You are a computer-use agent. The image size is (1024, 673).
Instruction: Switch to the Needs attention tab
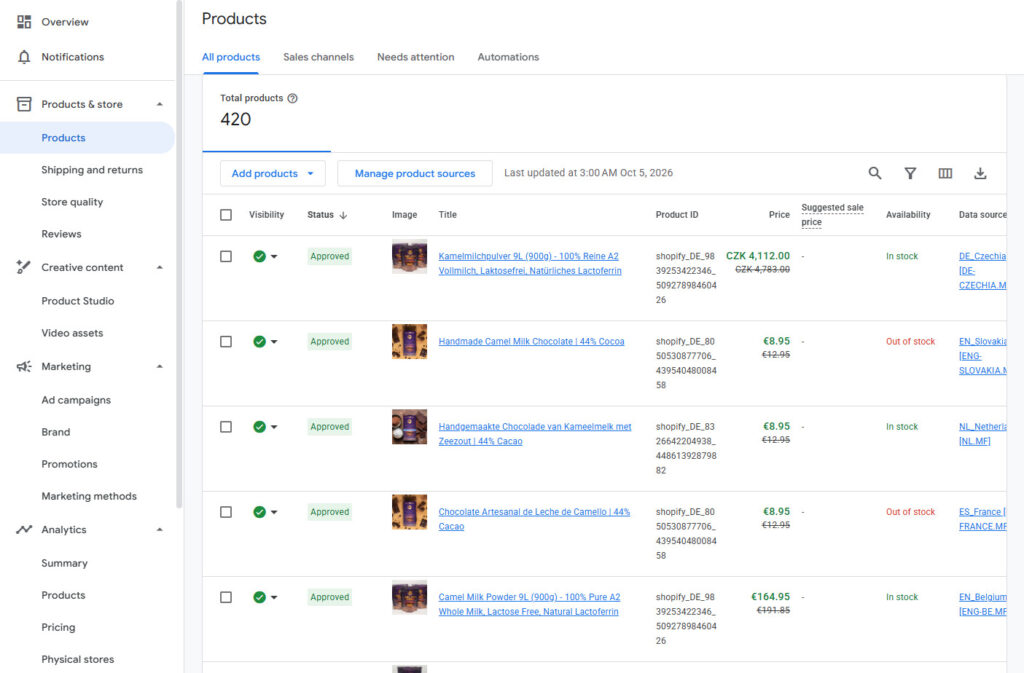(x=415, y=57)
